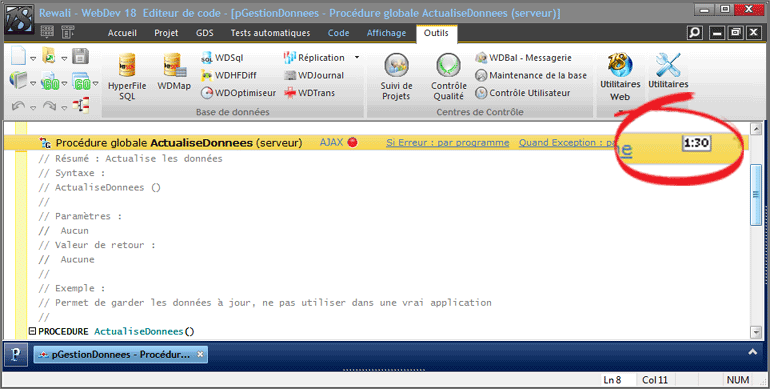Run the project test with the stacked GO icon
This screenshot has width=770, height=389.
82,82
